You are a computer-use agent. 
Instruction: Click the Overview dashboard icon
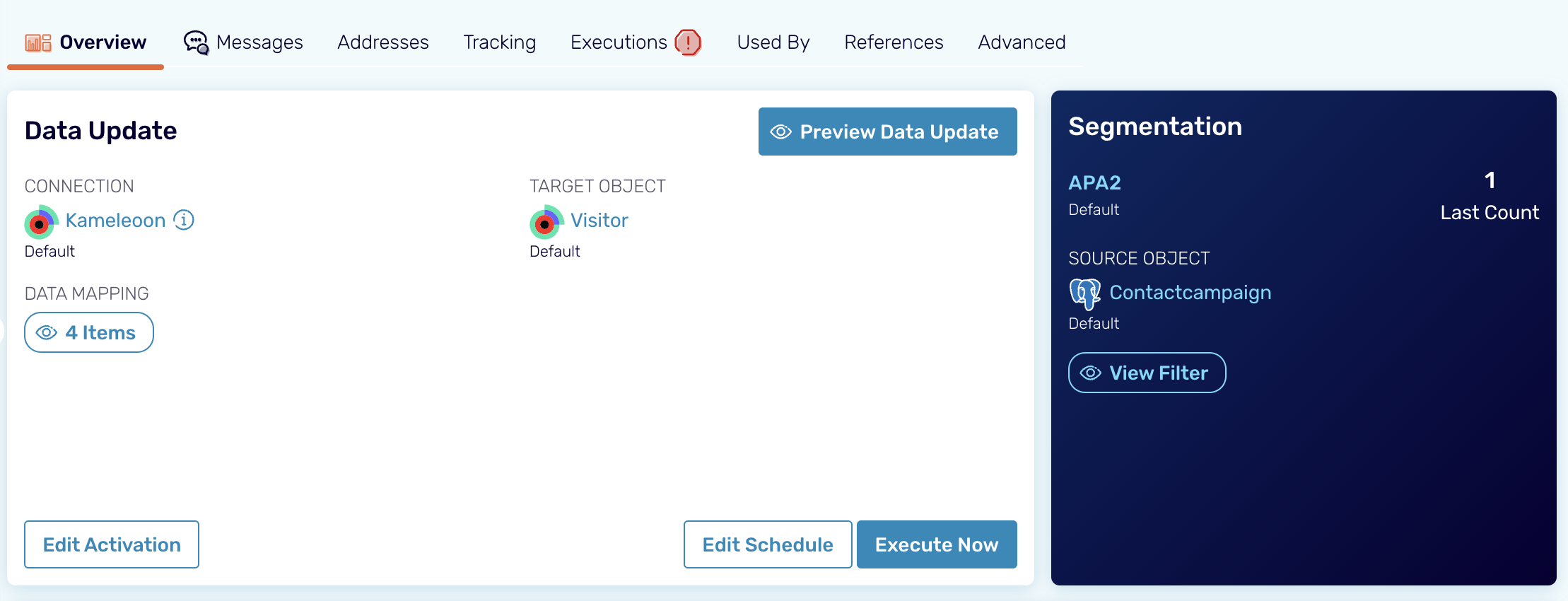[x=38, y=43]
